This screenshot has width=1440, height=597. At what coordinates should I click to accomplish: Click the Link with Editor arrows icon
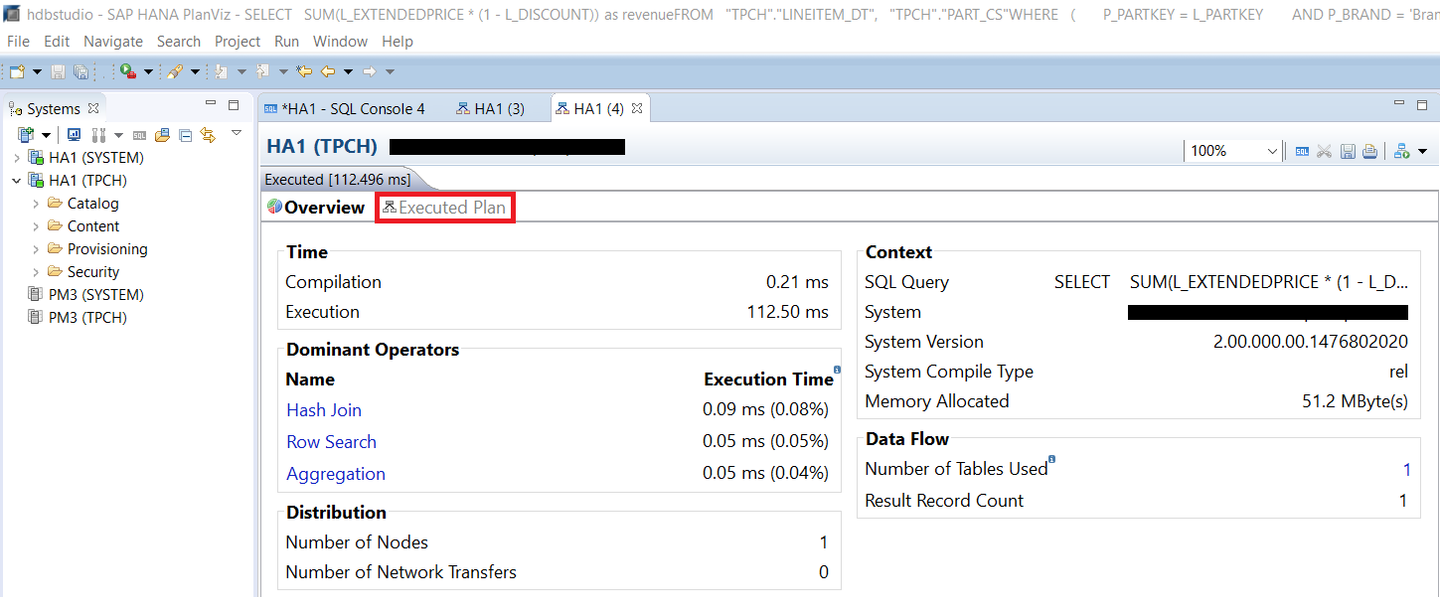pyautogui.click(x=208, y=135)
